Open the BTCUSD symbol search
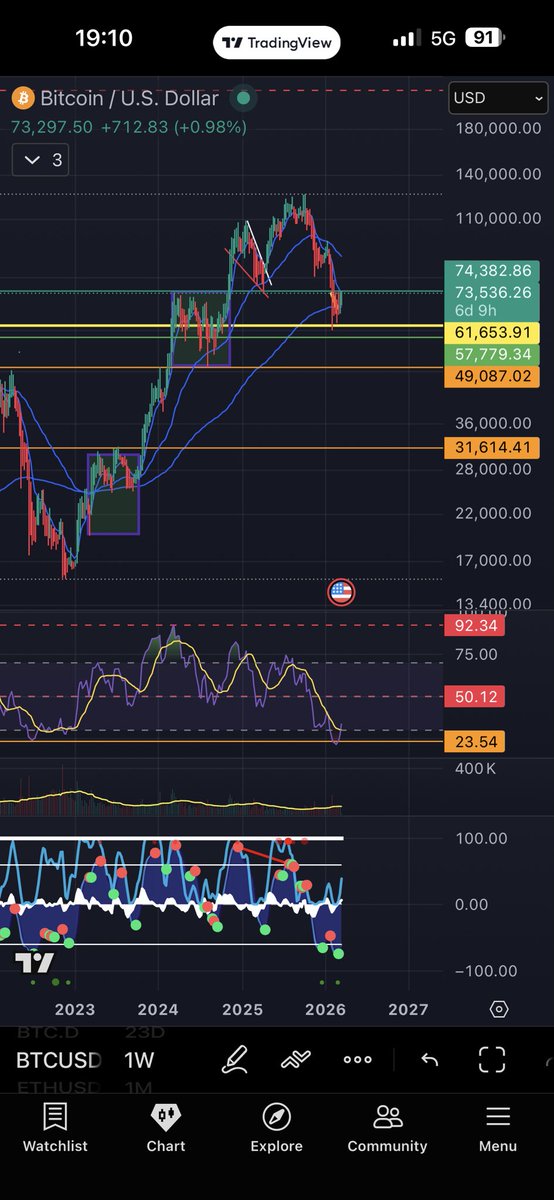 (59, 1060)
